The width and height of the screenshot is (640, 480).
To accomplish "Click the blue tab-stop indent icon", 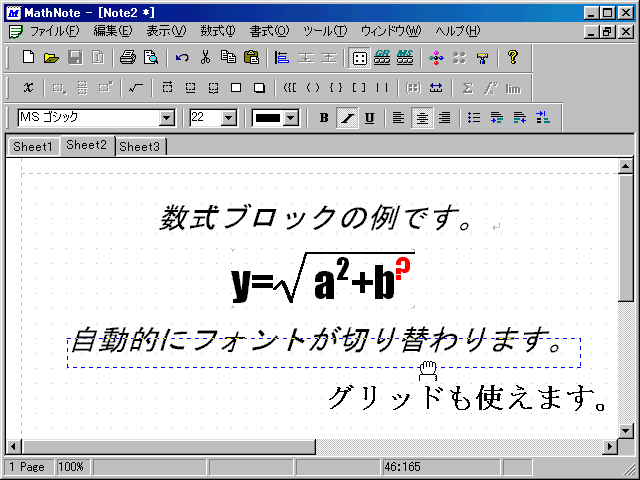I will click(x=543, y=118).
